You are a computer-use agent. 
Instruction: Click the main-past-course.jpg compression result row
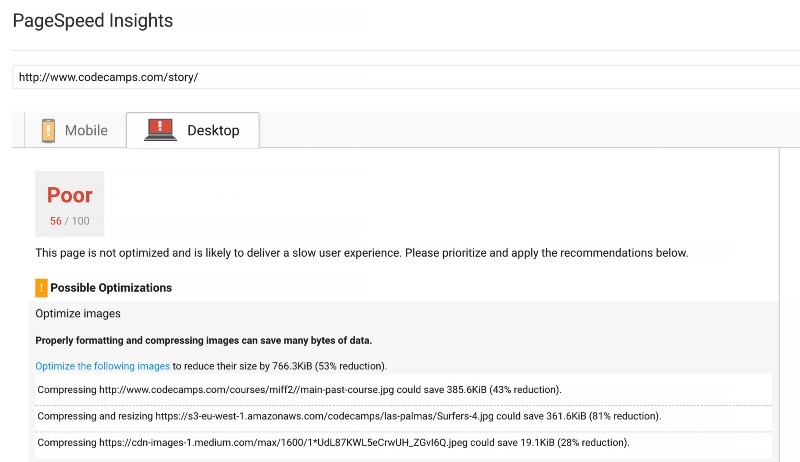coord(299,389)
